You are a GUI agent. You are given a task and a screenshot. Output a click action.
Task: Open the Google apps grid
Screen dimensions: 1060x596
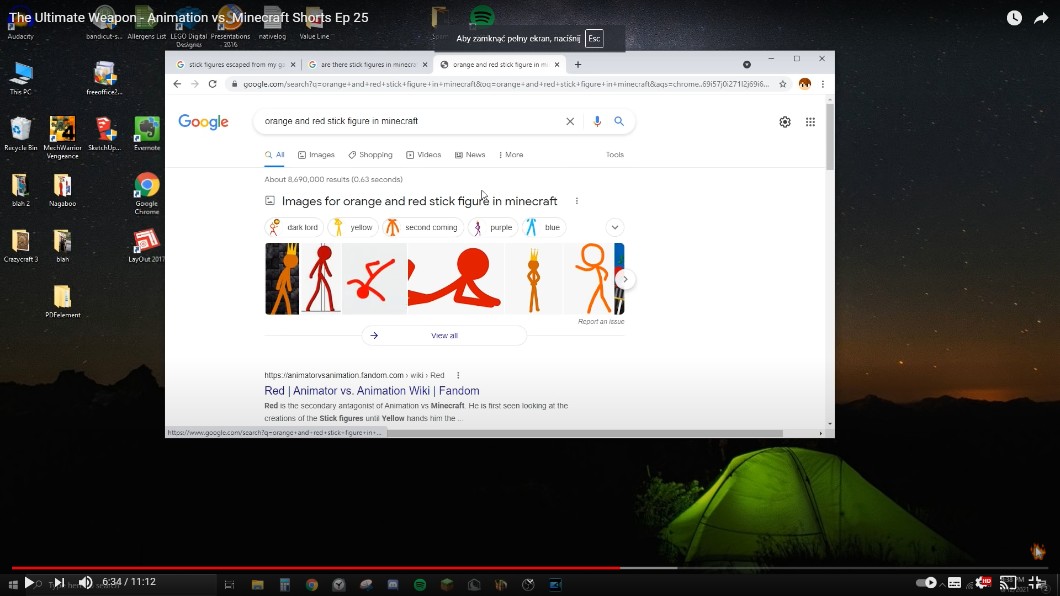pyautogui.click(x=810, y=122)
